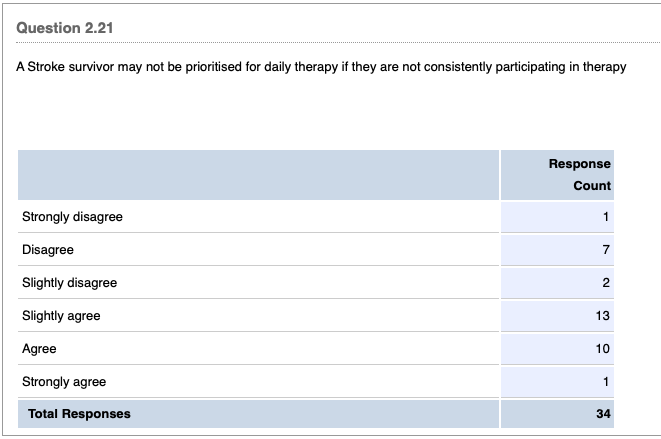
Task: Select the Strongly disagree row label
Action: click(x=73, y=217)
